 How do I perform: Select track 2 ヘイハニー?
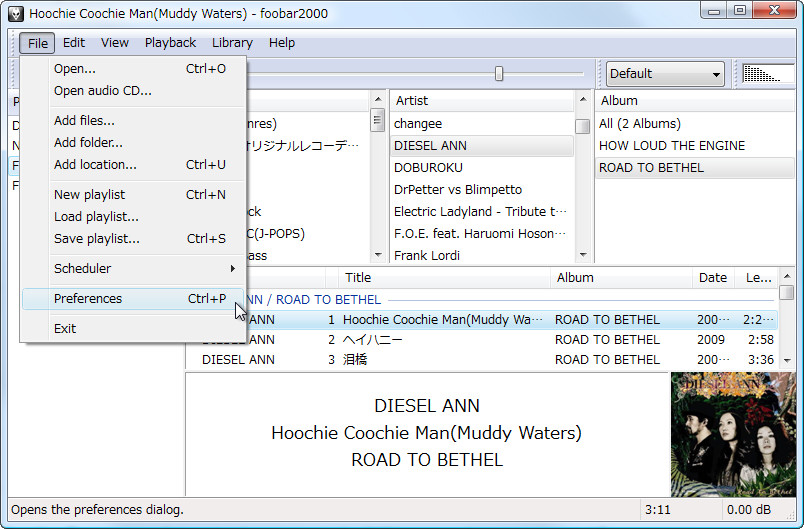coord(482,340)
